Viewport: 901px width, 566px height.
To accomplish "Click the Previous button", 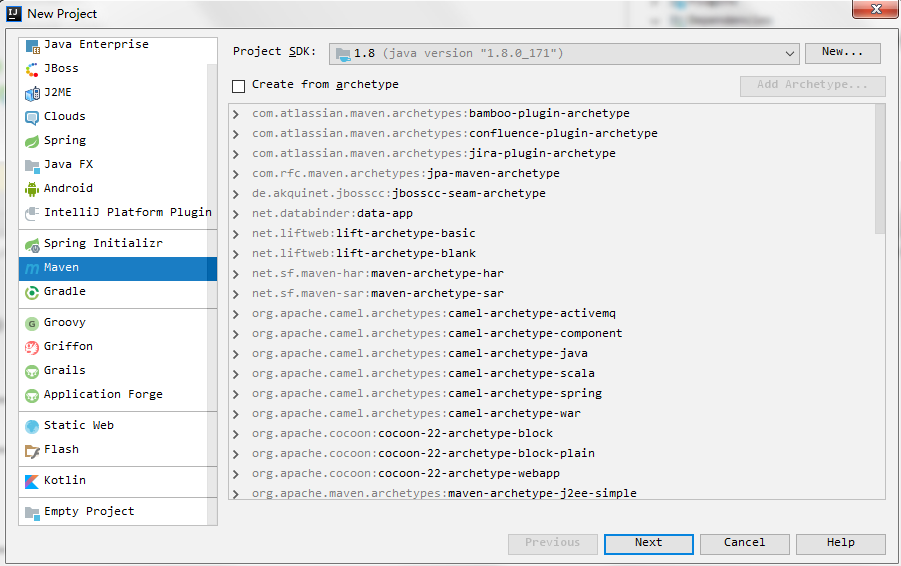I will [x=552, y=544].
